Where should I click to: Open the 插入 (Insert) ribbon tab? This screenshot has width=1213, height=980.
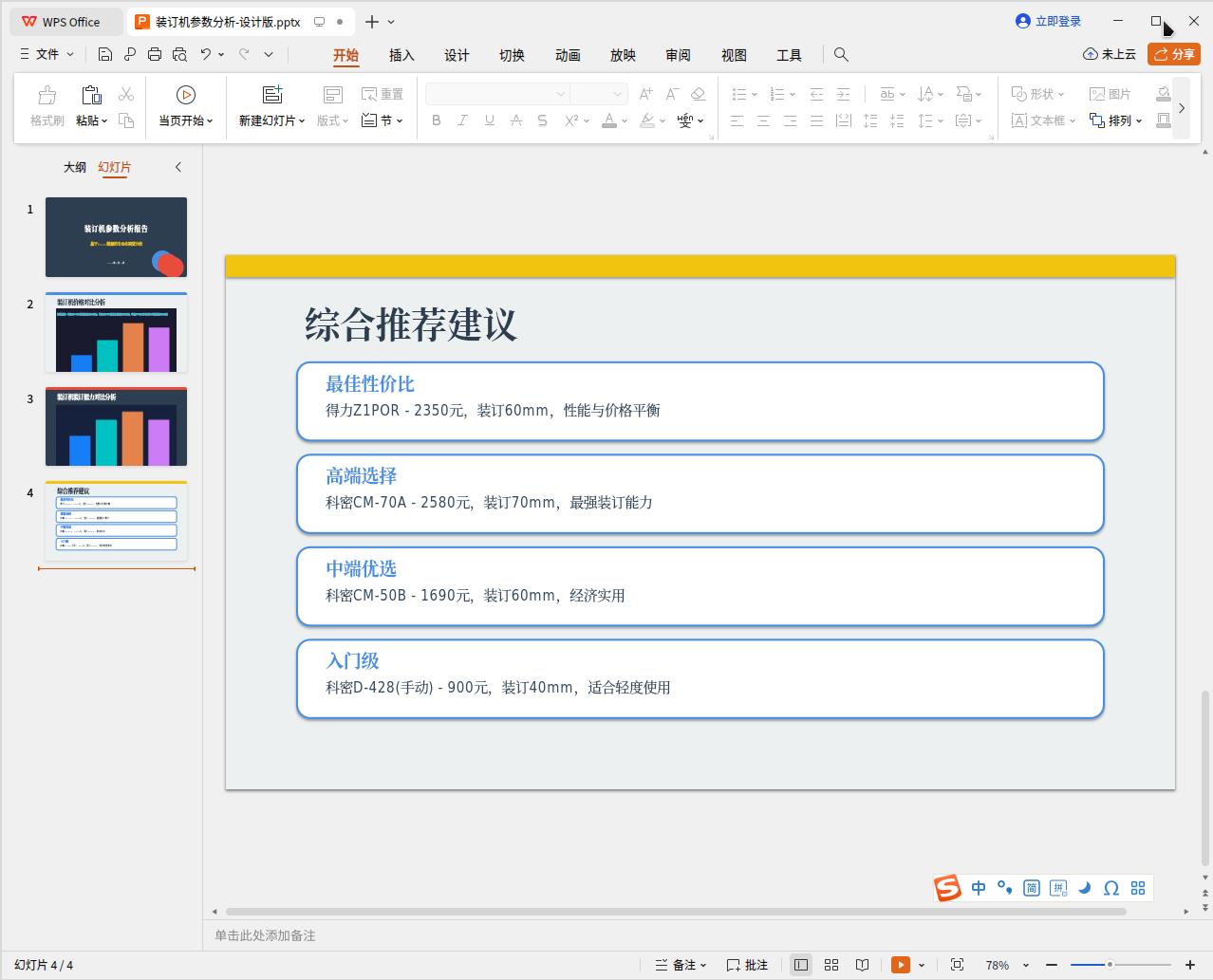tap(401, 55)
